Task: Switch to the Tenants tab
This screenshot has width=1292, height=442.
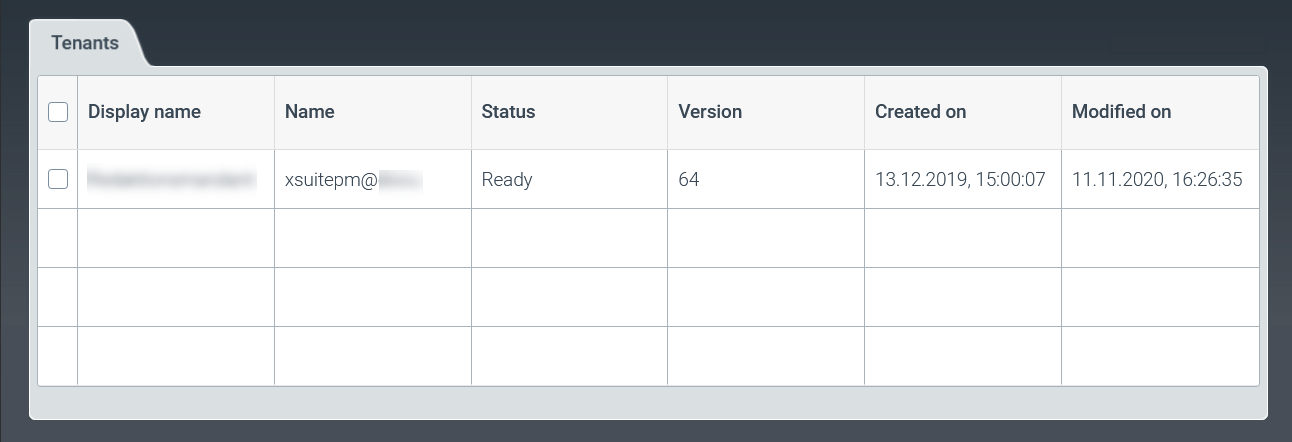Action: pos(86,44)
